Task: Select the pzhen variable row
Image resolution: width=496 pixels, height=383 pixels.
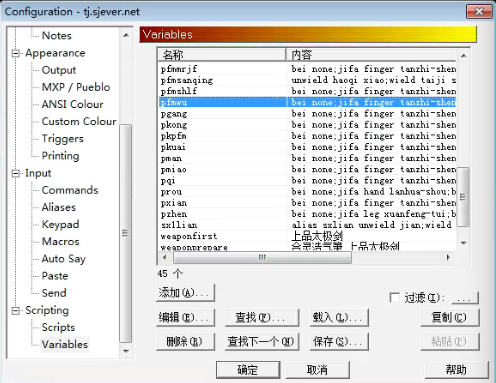Action: 307,214
